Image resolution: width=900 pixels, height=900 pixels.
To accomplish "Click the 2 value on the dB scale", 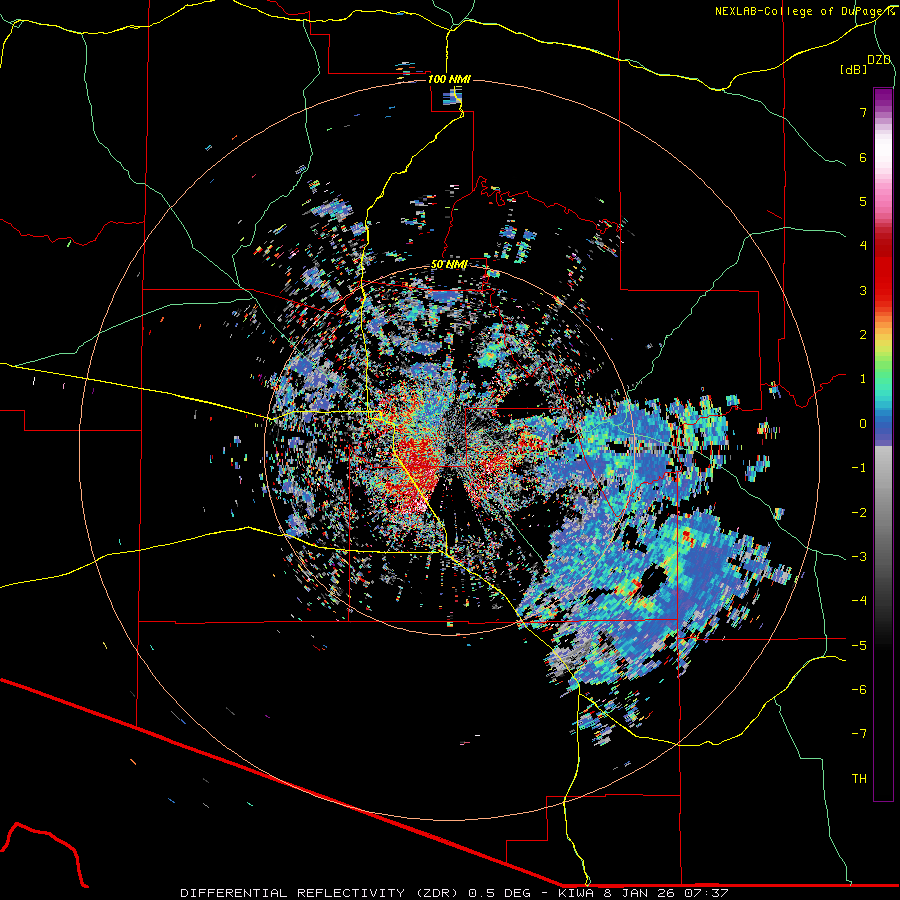I will pyautogui.click(x=863, y=335).
